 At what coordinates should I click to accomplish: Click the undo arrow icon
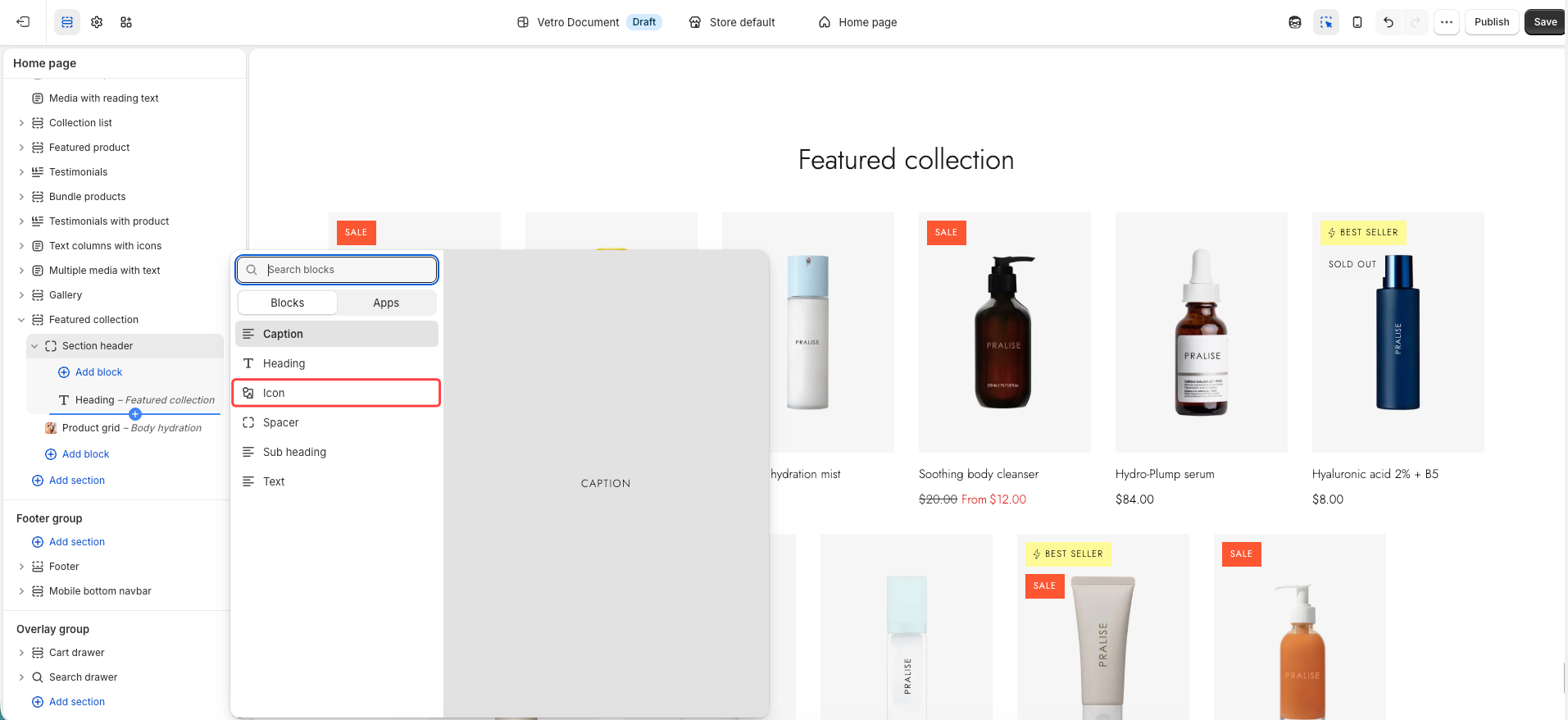tap(1388, 22)
